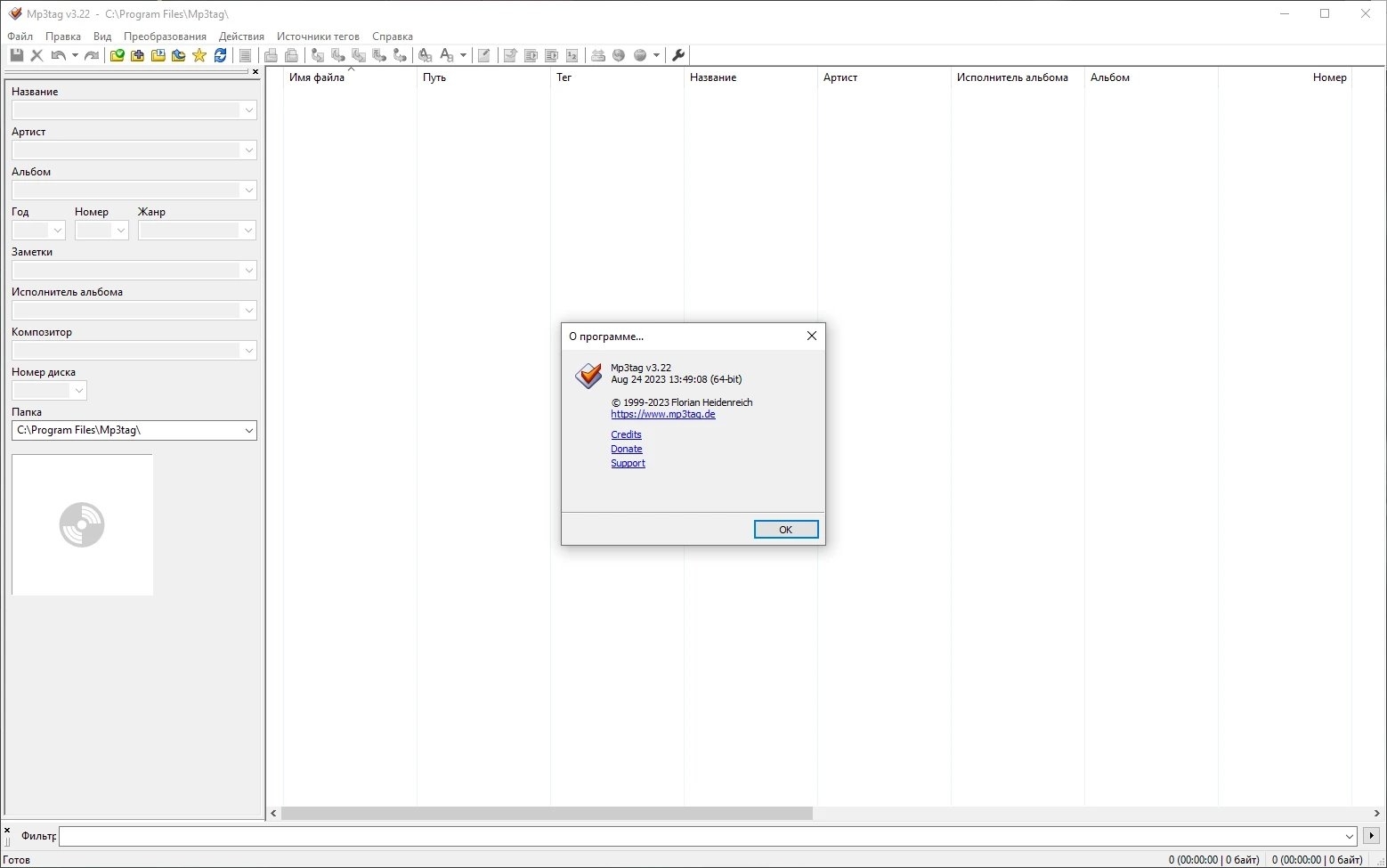Sort by Исполнитель альбома column header

point(1018,77)
